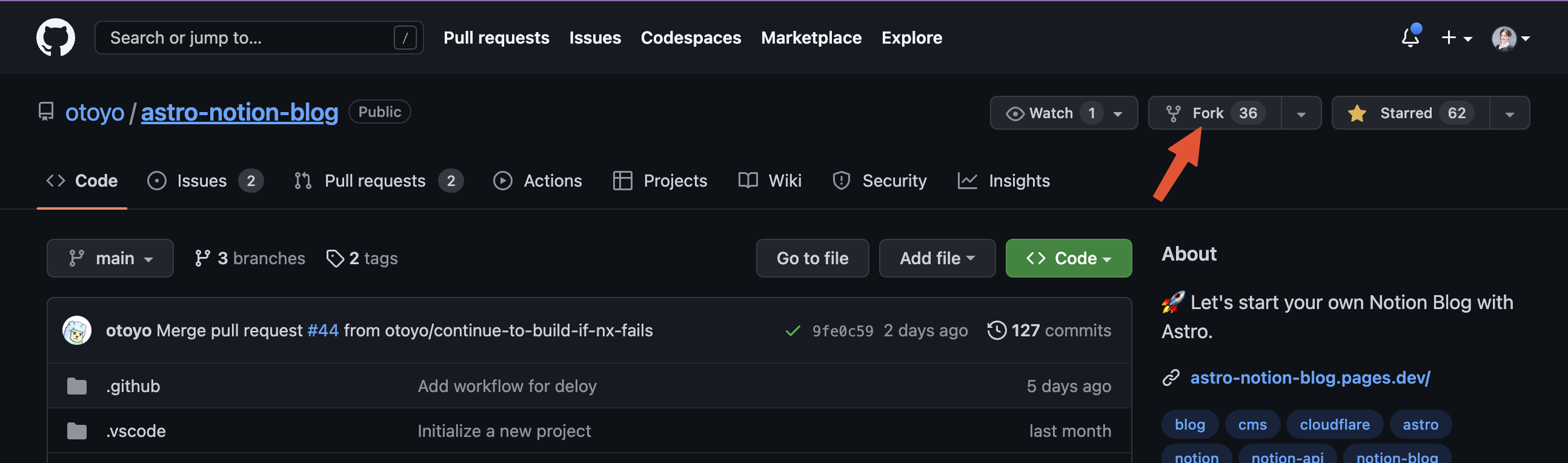Screen dimensions: 1568x463
Task: Click the Fork button
Action: 1214,113
